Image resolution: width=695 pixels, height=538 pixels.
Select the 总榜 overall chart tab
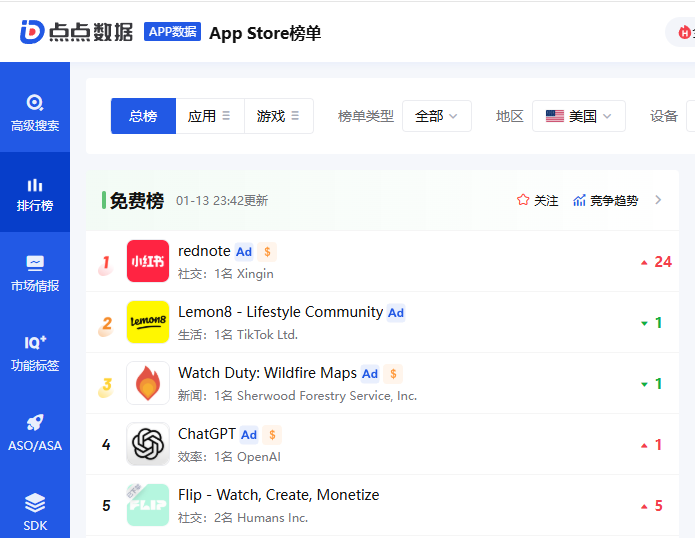(x=143, y=116)
